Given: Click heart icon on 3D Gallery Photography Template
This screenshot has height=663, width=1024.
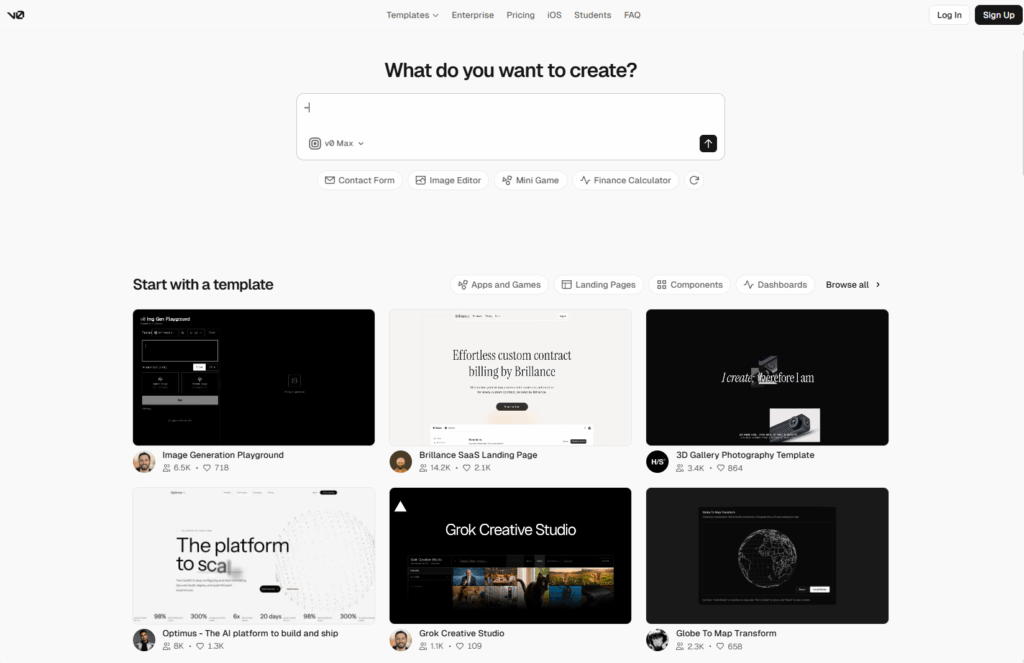Looking at the screenshot, I should pos(720,468).
